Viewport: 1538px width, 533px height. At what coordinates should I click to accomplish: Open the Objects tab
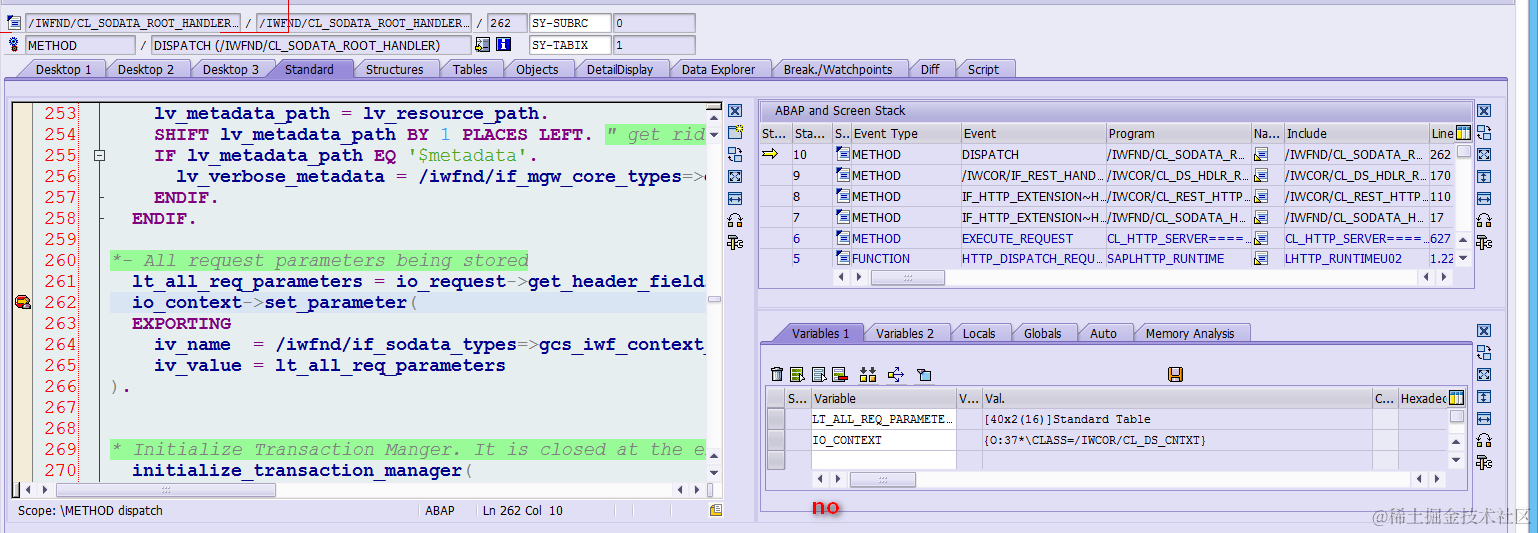click(x=537, y=69)
